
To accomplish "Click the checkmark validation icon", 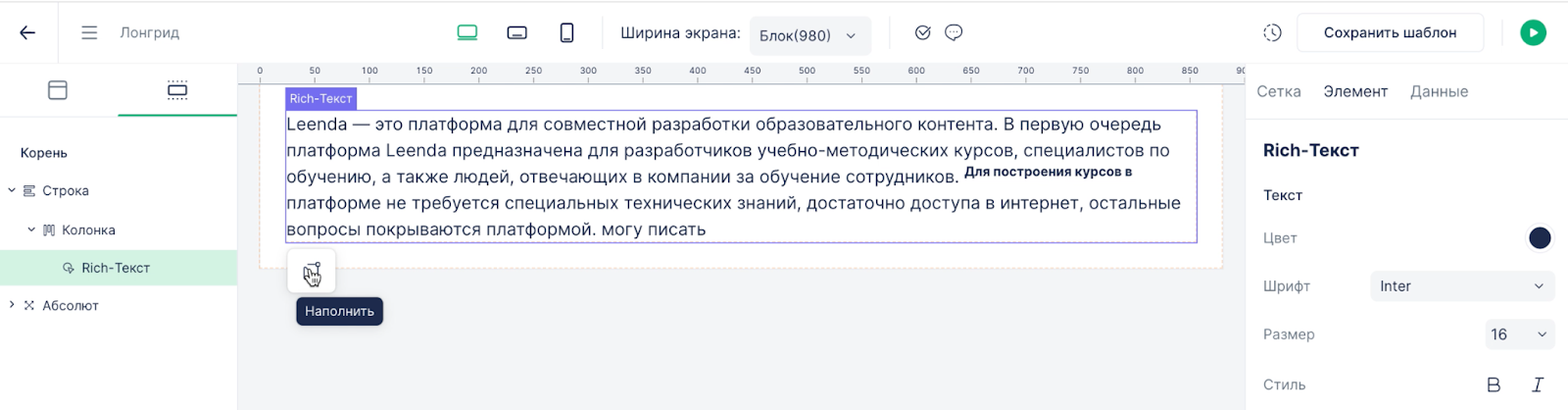I will pos(922,32).
